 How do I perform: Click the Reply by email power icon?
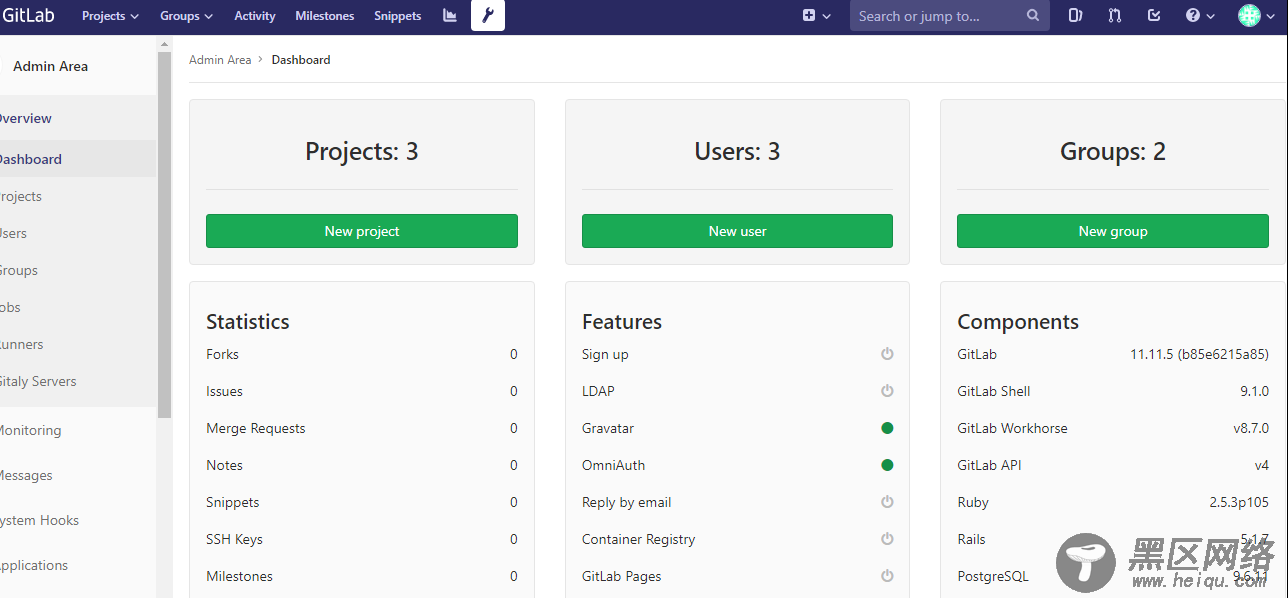point(887,502)
